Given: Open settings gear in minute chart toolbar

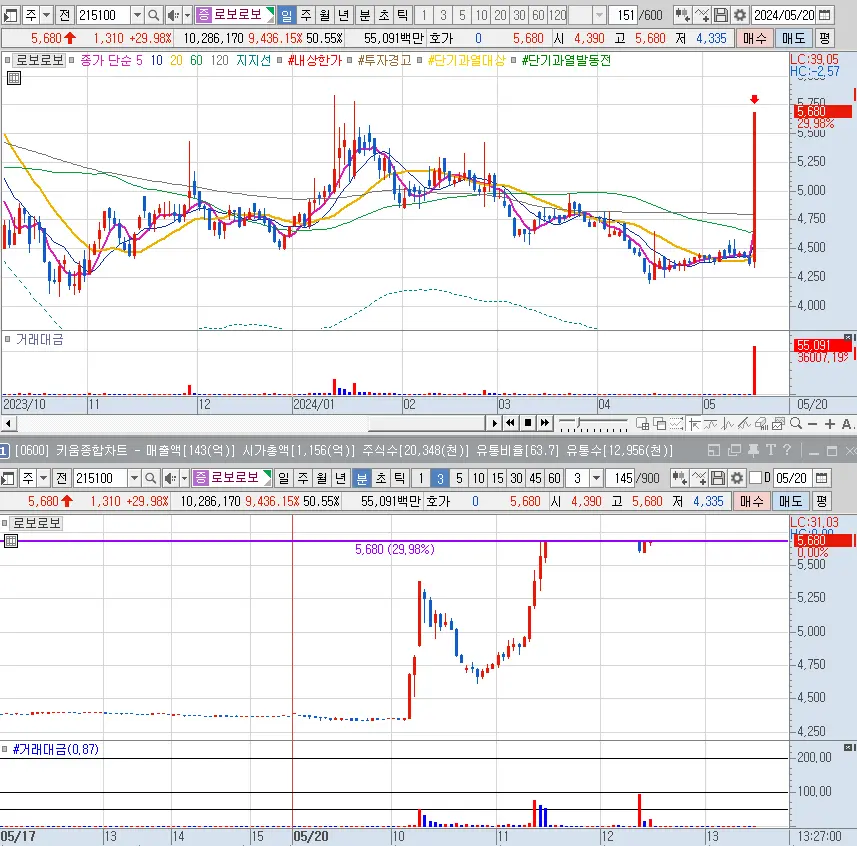Looking at the screenshot, I should (x=737, y=478).
